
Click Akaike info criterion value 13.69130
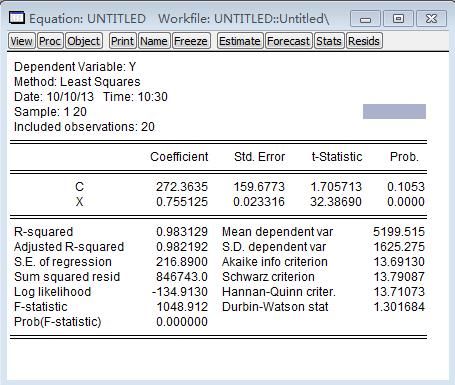[x=399, y=262]
